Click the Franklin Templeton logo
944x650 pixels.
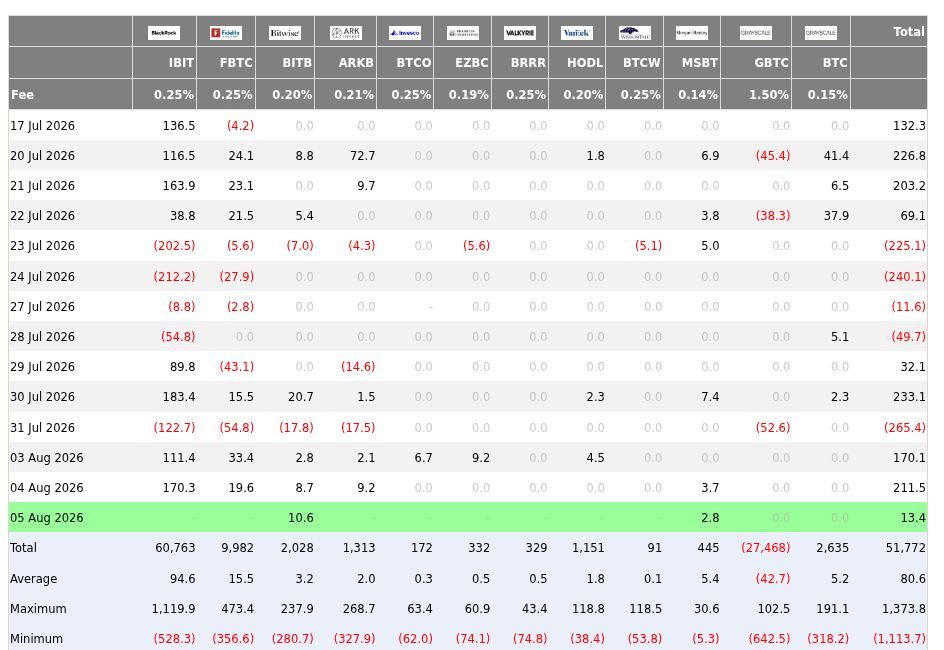pyautogui.click(x=463, y=33)
